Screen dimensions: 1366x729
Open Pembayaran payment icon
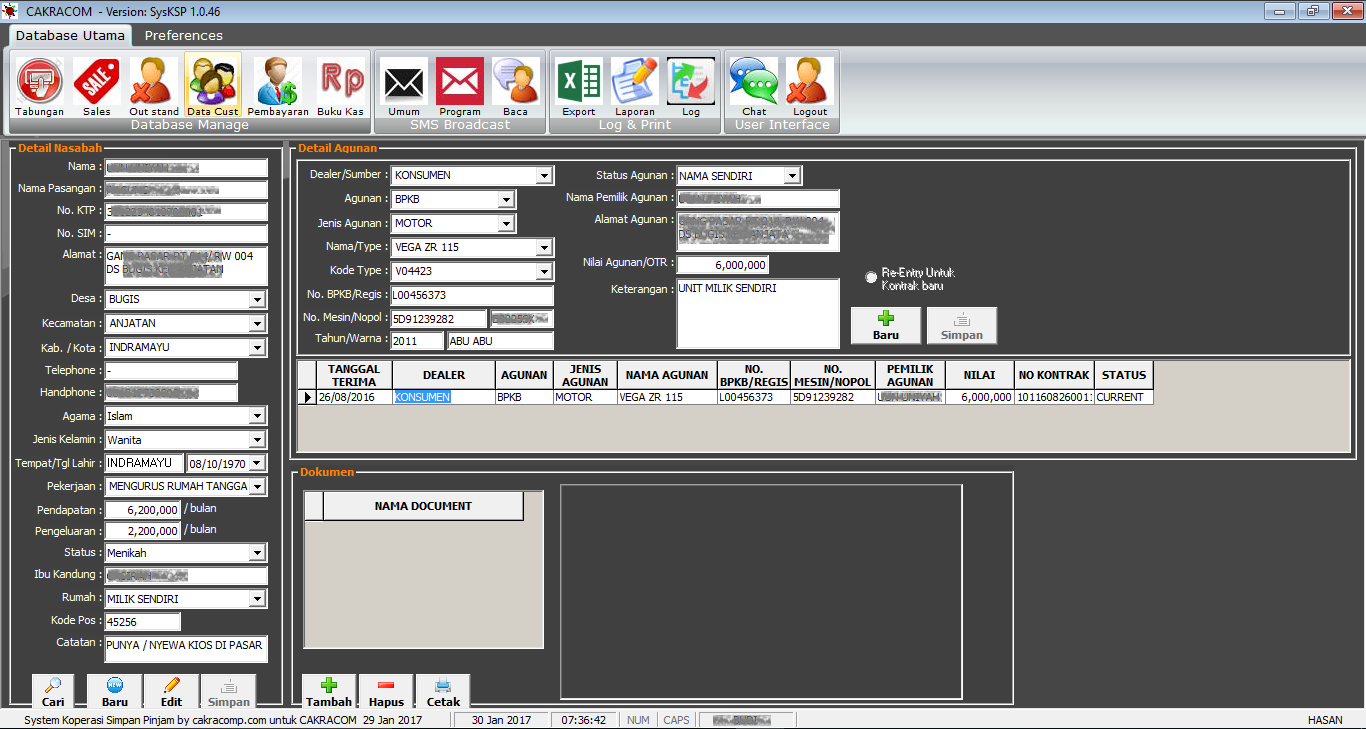click(277, 84)
